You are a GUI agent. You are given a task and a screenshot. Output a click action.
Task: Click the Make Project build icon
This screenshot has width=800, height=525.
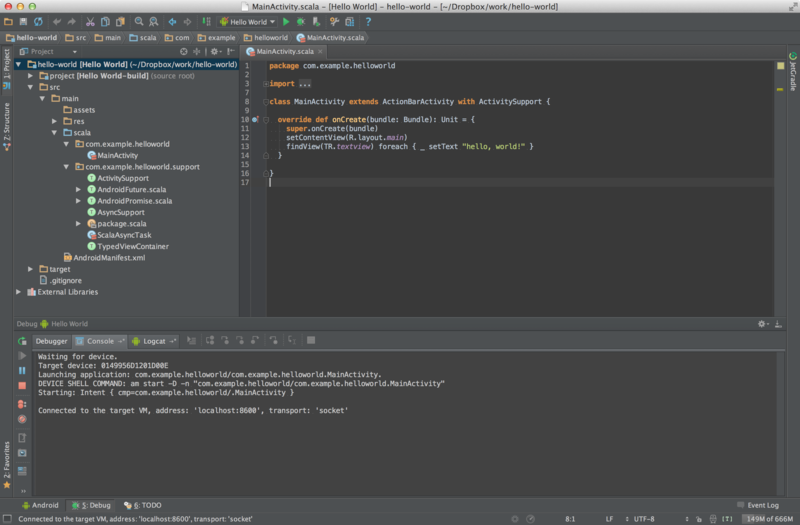point(206,22)
